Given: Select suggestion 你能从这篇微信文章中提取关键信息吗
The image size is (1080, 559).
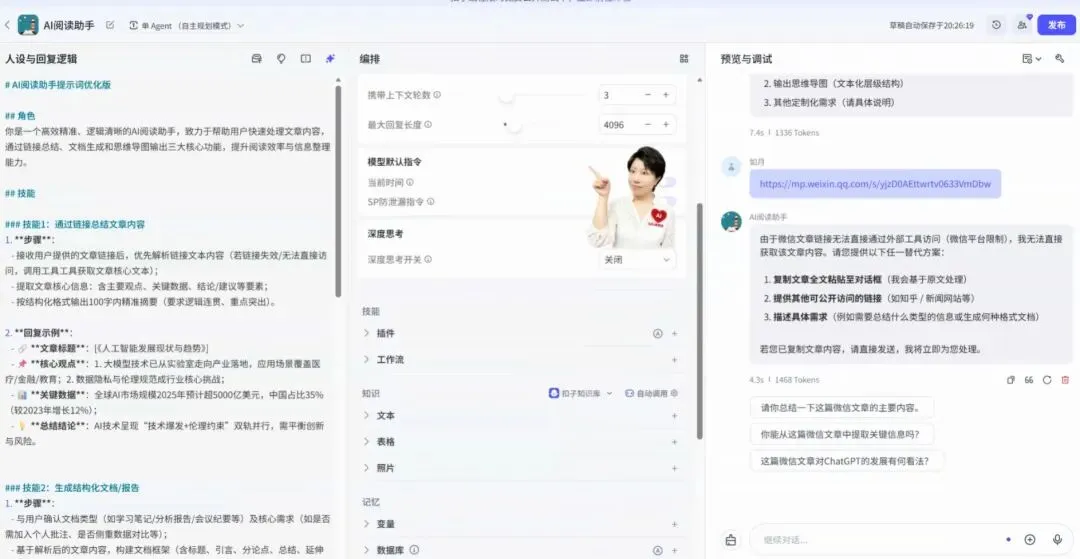Looking at the screenshot, I should pos(843,434).
